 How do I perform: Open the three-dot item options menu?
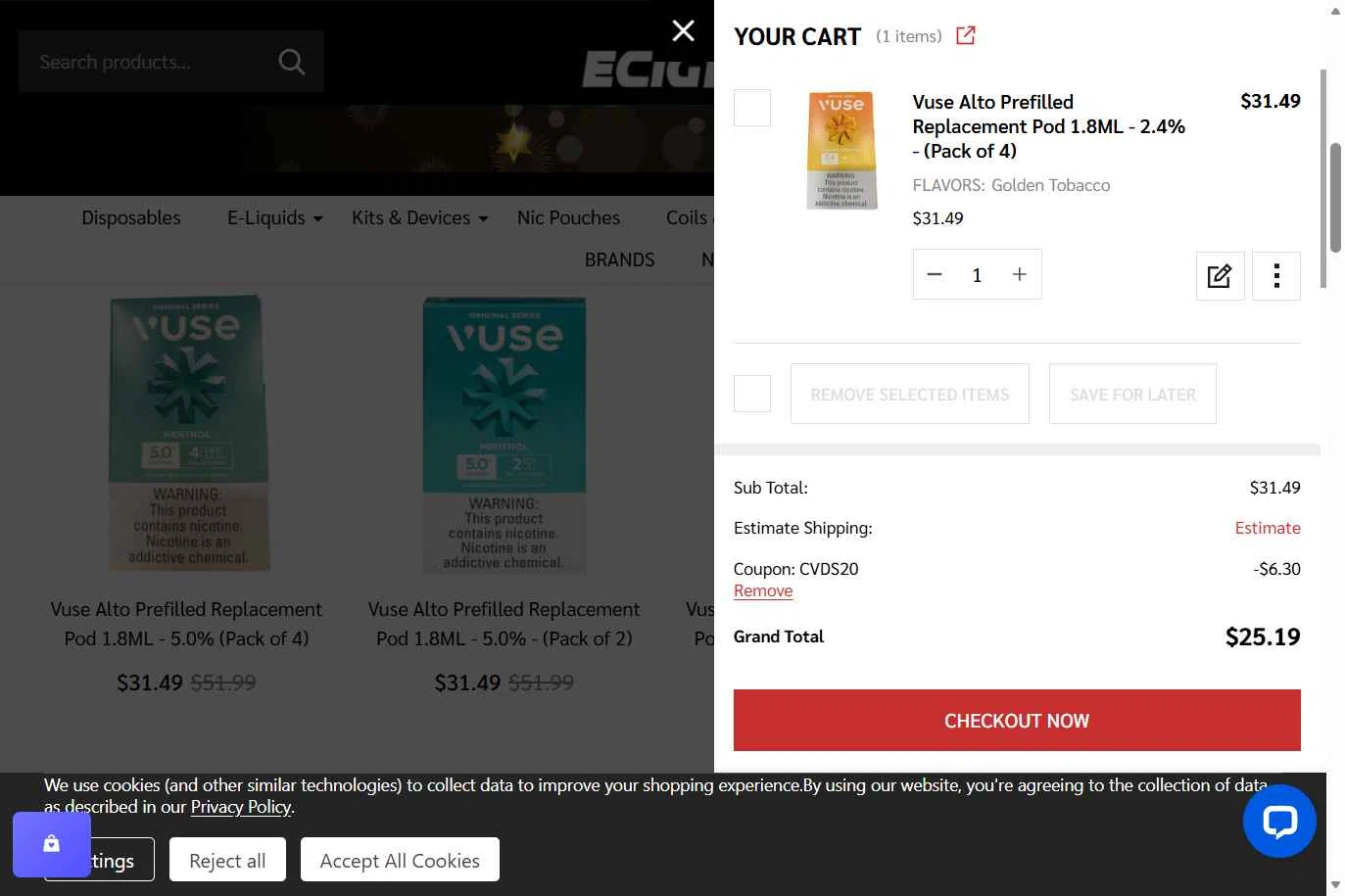pyautogui.click(x=1275, y=276)
